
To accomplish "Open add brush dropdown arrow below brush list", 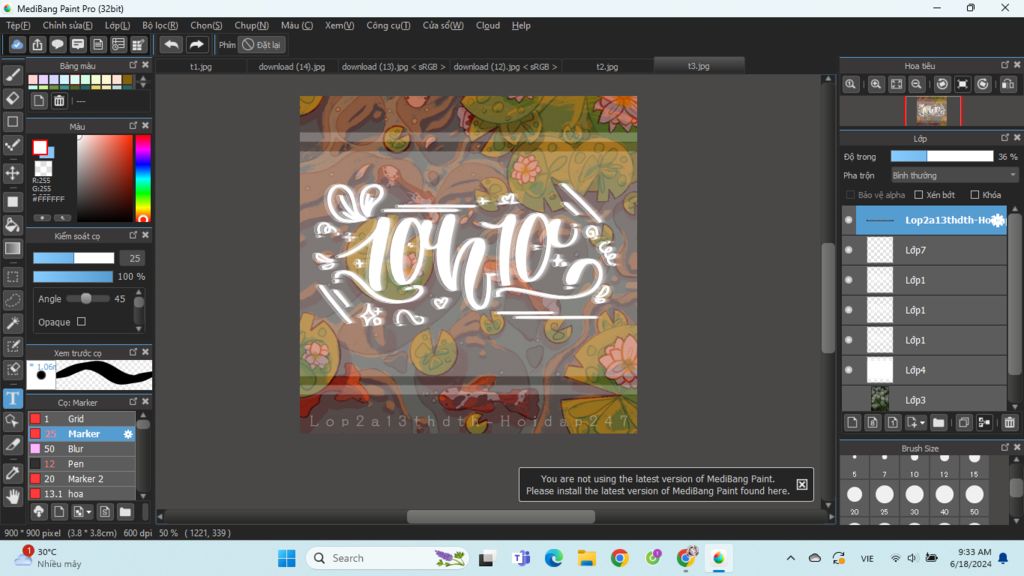I will (x=89, y=512).
